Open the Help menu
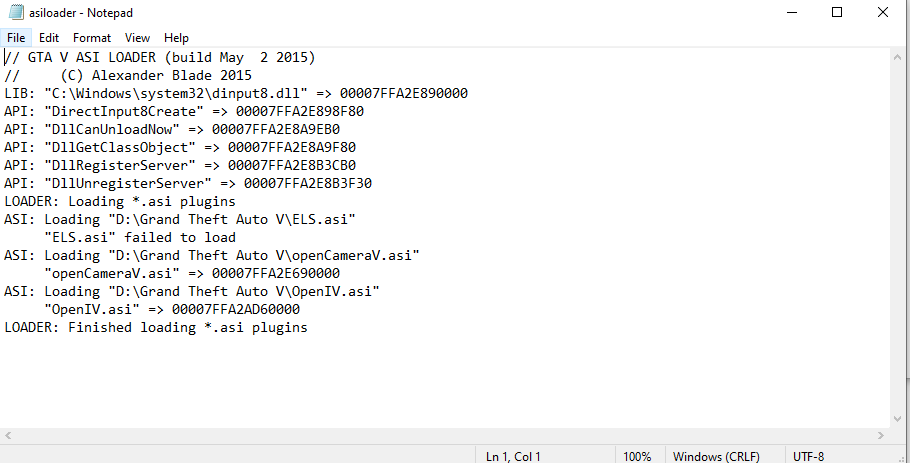Viewport: 910px width, 463px height. click(176, 38)
